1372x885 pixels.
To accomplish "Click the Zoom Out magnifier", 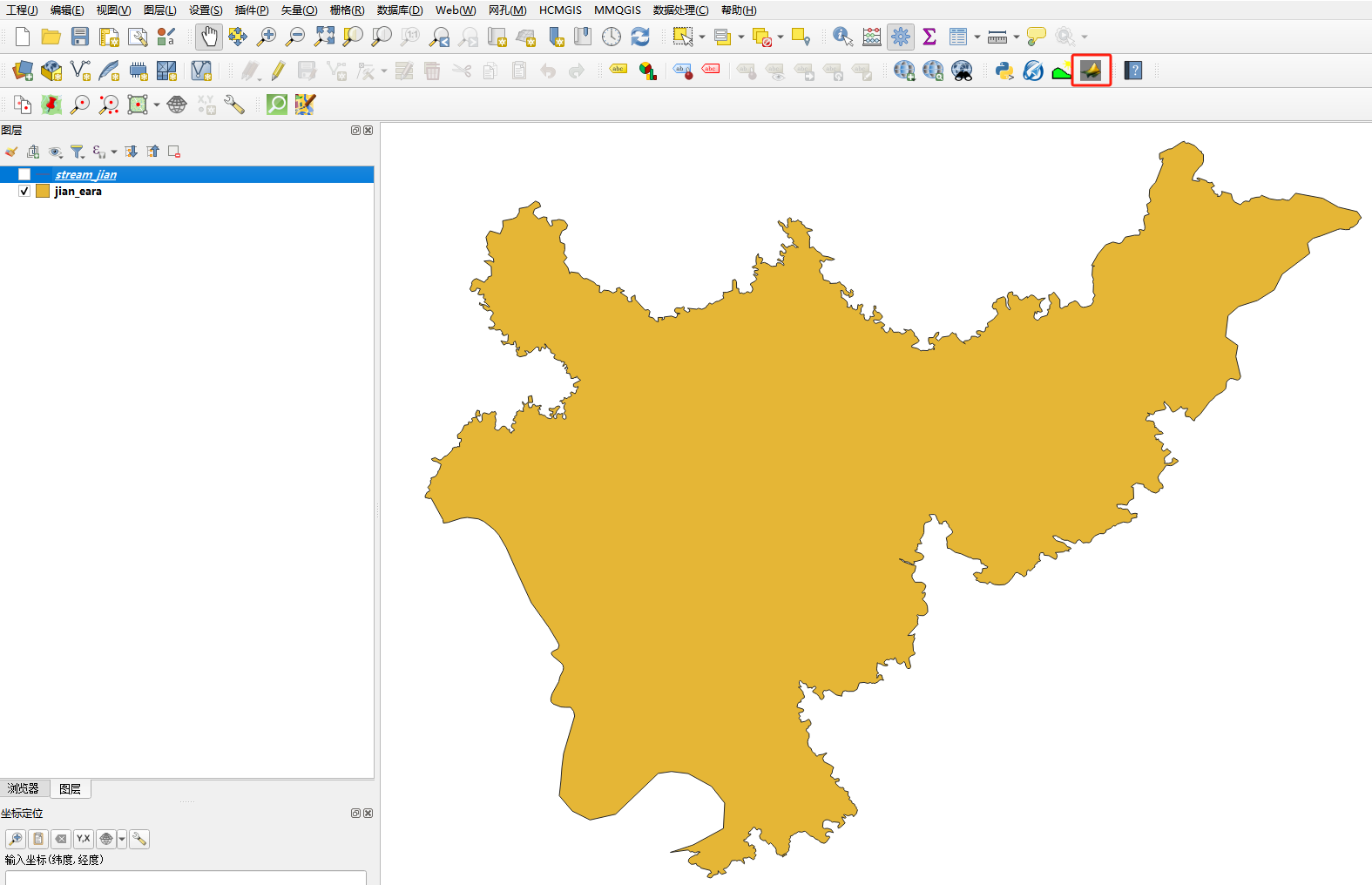I will coord(295,37).
